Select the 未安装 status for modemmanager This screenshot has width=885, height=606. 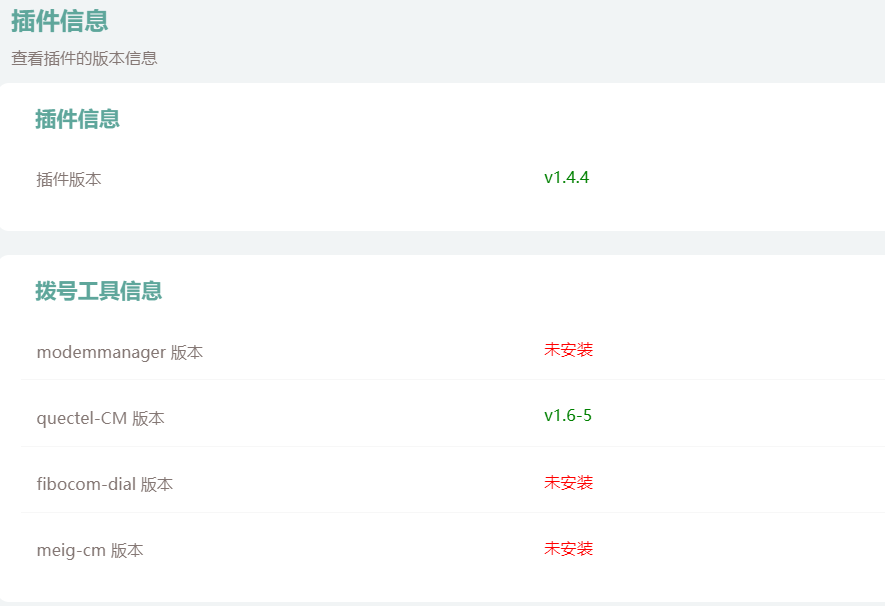(x=568, y=350)
